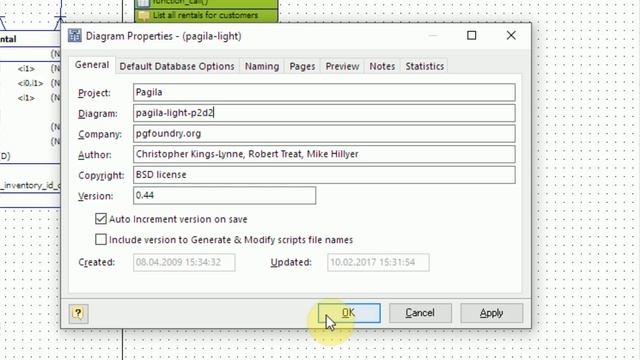
Task: Edit the Company field pgfoundry.org
Action: pos(324,133)
